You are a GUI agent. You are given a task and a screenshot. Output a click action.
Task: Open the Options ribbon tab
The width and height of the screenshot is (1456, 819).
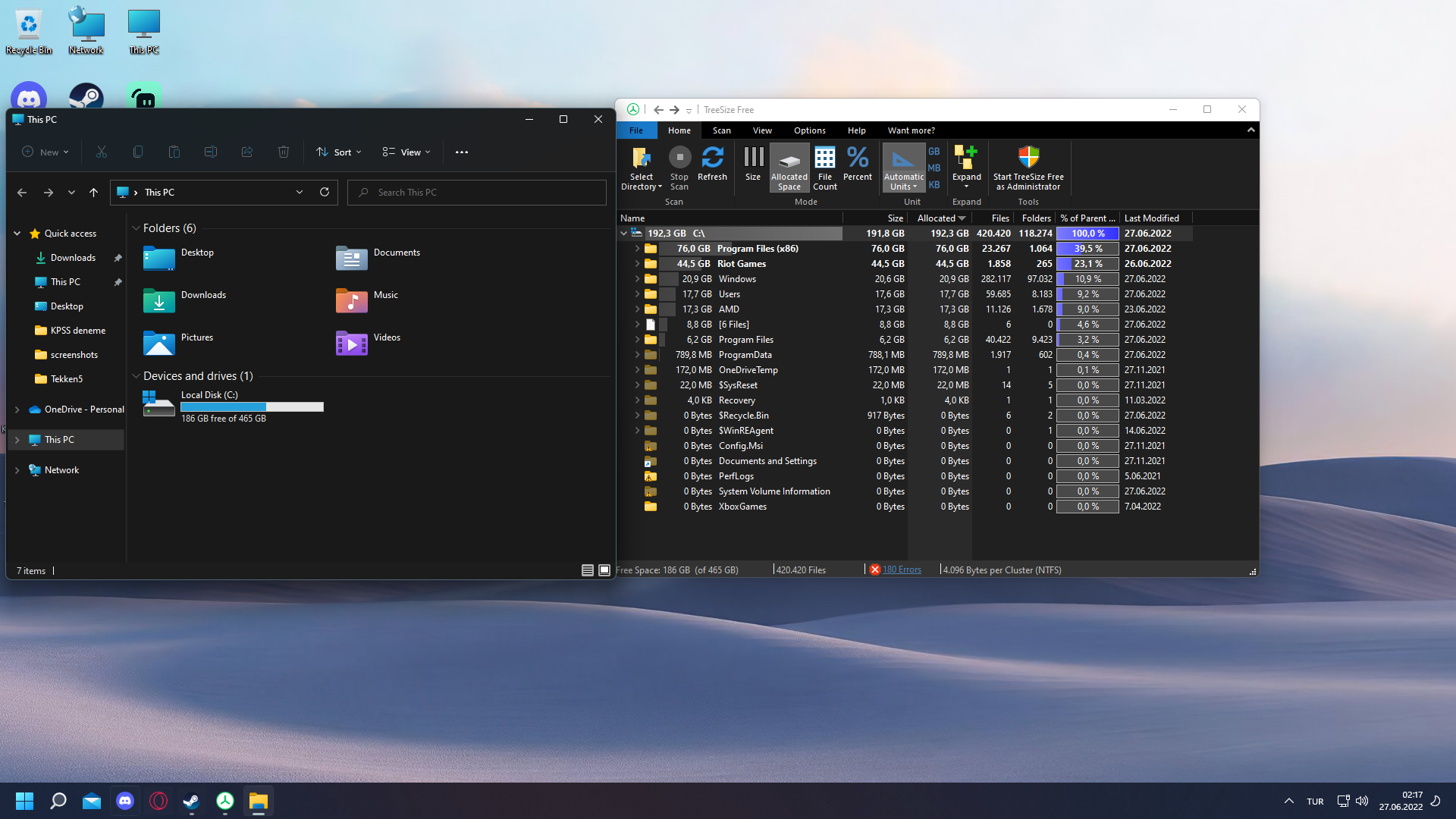(x=809, y=130)
